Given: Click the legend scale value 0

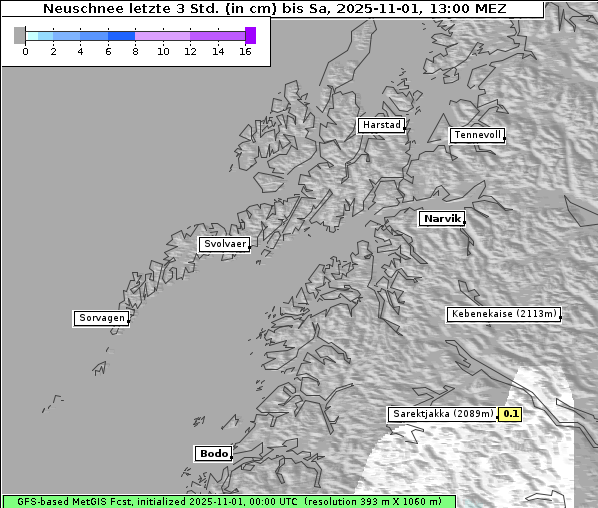Looking at the screenshot, I should pyautogui.click(x=25, y=51).
